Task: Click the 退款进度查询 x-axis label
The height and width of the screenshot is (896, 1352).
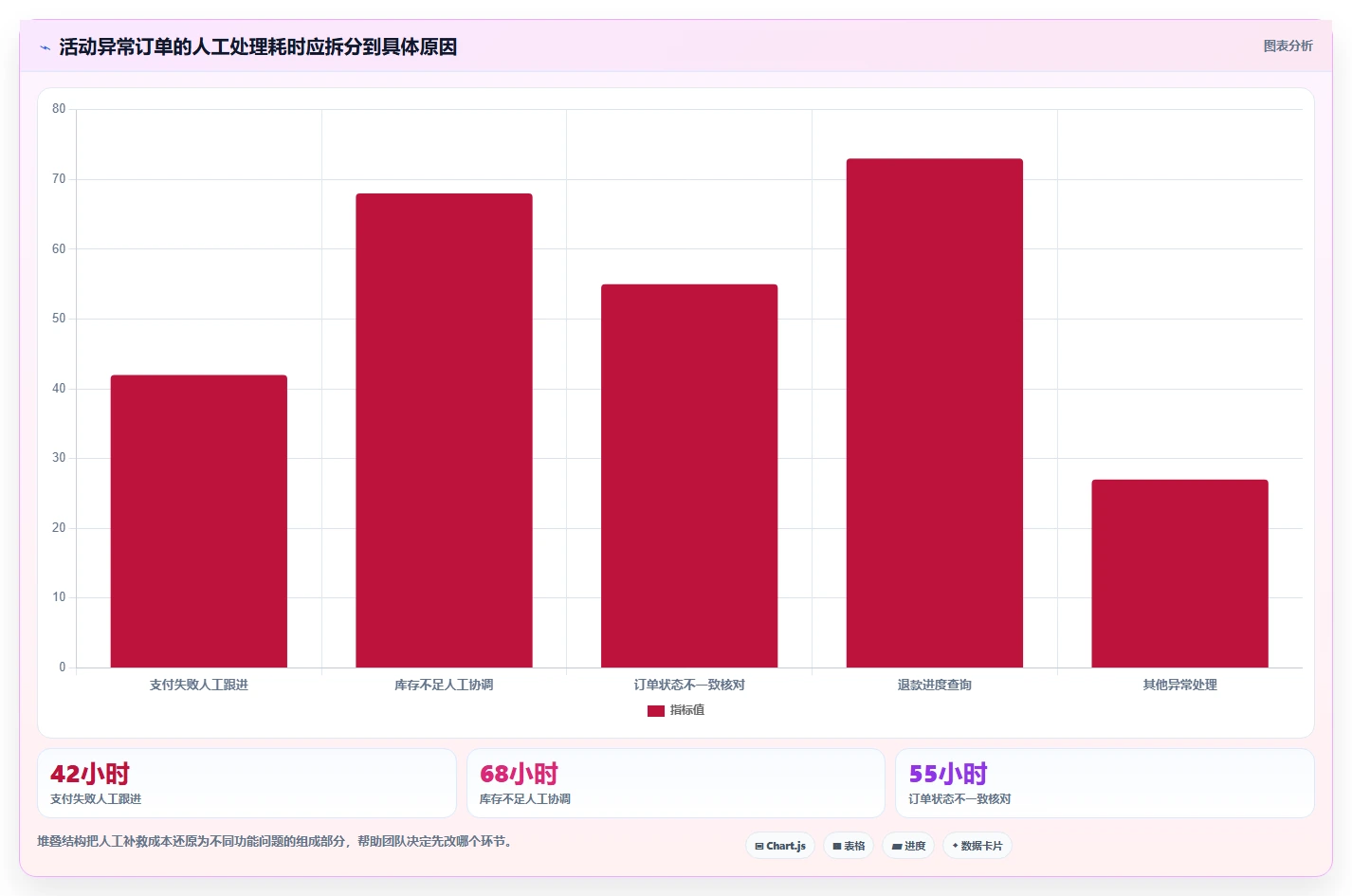Action: [x=935, y=685]
